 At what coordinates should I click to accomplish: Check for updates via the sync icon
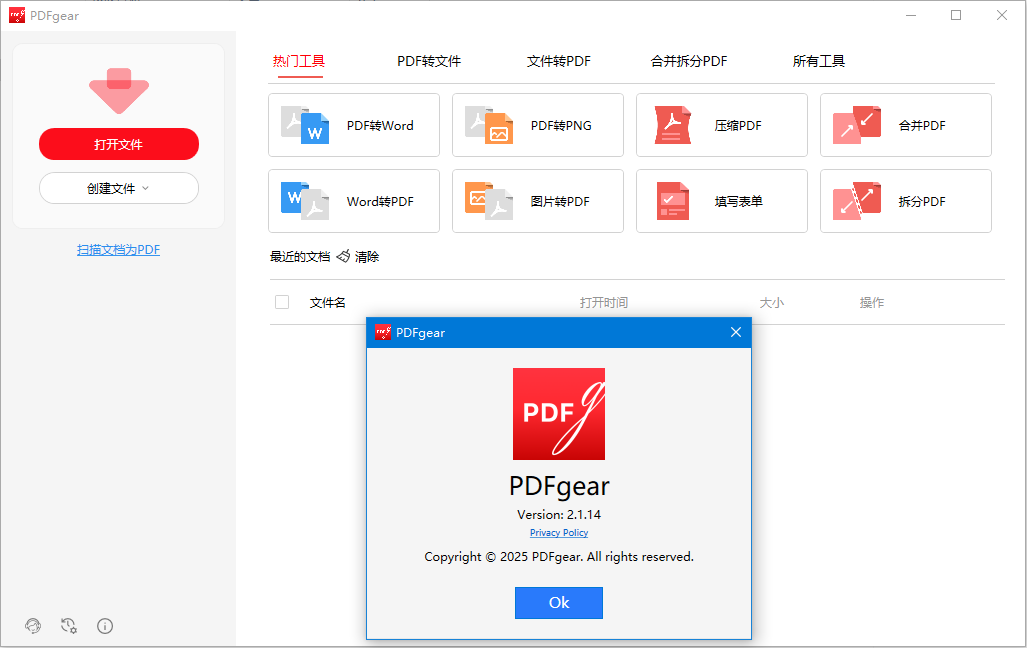click(69, 626)
